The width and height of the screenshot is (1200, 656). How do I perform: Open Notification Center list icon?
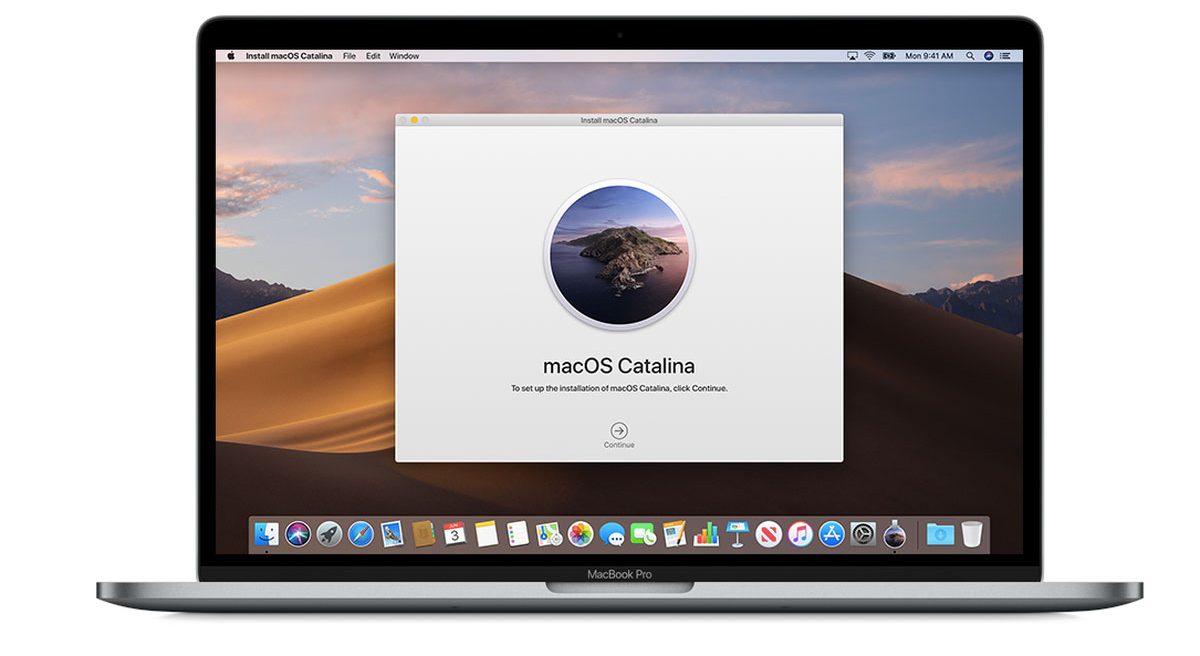click(x=1007, y=56)
